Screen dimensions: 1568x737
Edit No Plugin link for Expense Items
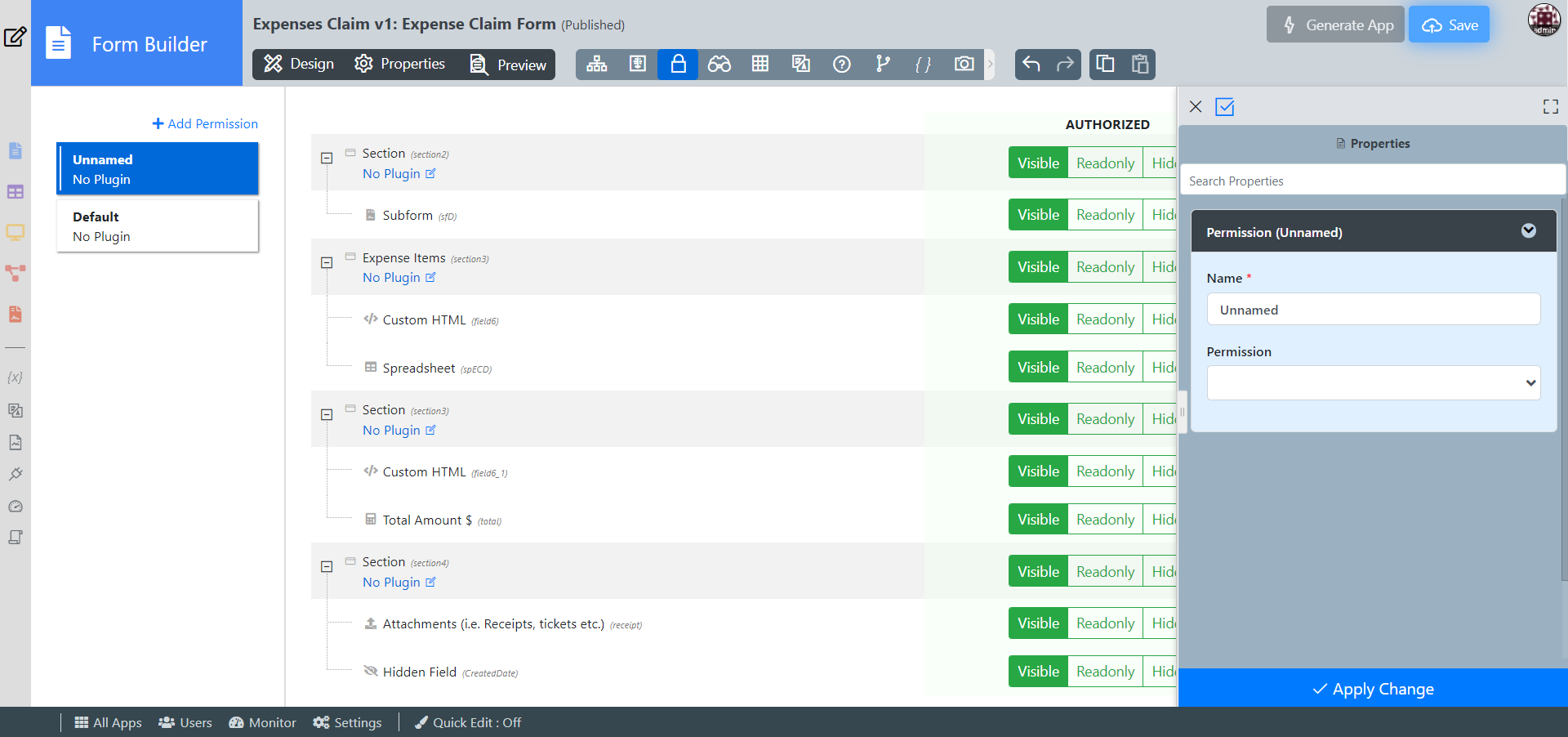[x=399, y=278]
